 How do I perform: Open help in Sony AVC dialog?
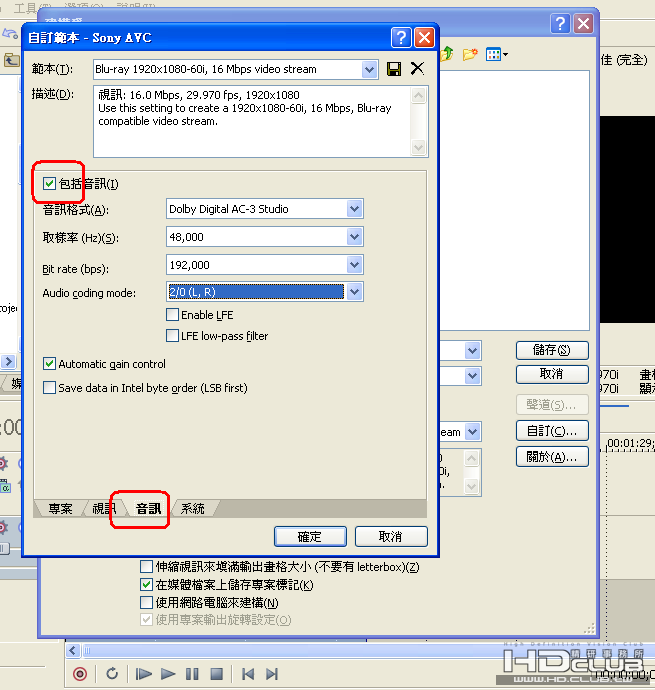tap(401, 37)
